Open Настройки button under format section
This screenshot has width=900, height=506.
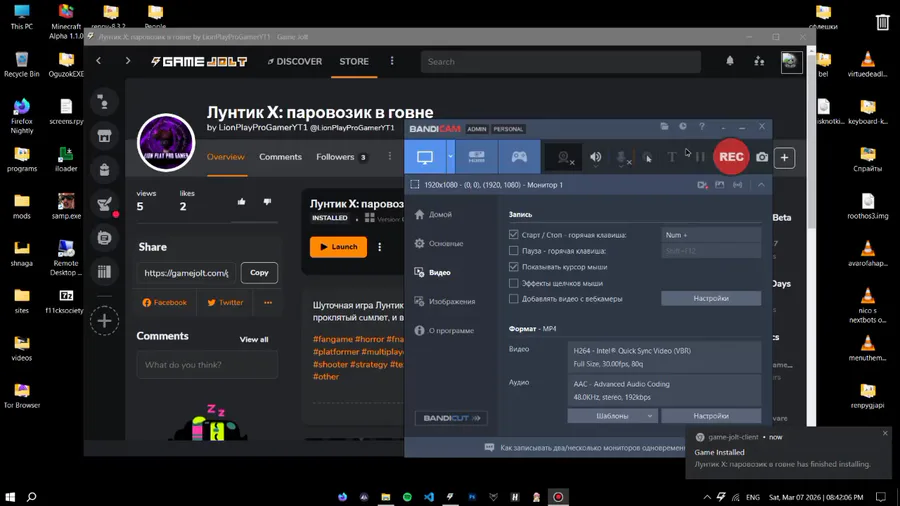click(x=711, y=416)
